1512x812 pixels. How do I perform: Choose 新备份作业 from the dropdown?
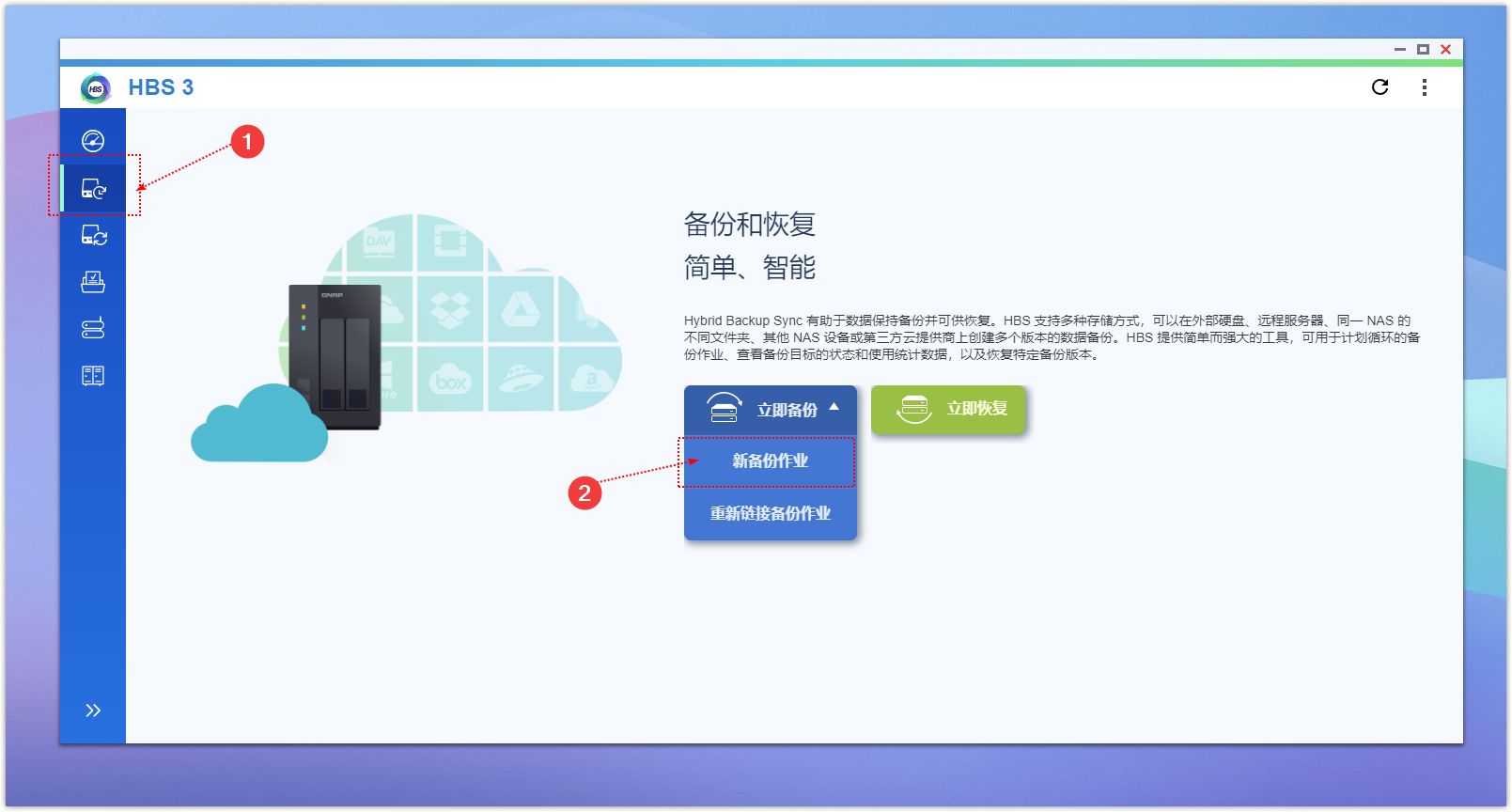[x=770, y=461]
